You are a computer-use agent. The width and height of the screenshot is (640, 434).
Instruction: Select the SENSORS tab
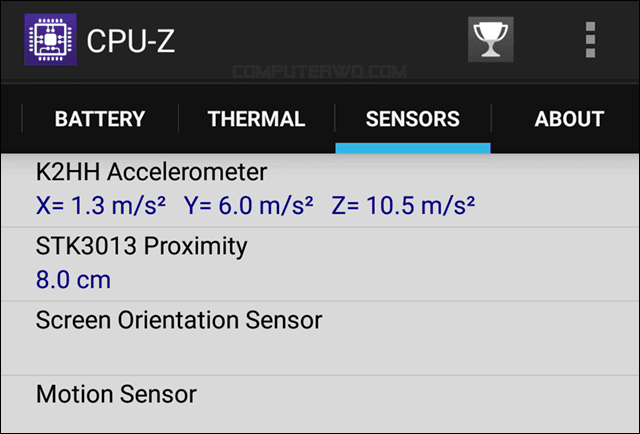click(413, 119)
